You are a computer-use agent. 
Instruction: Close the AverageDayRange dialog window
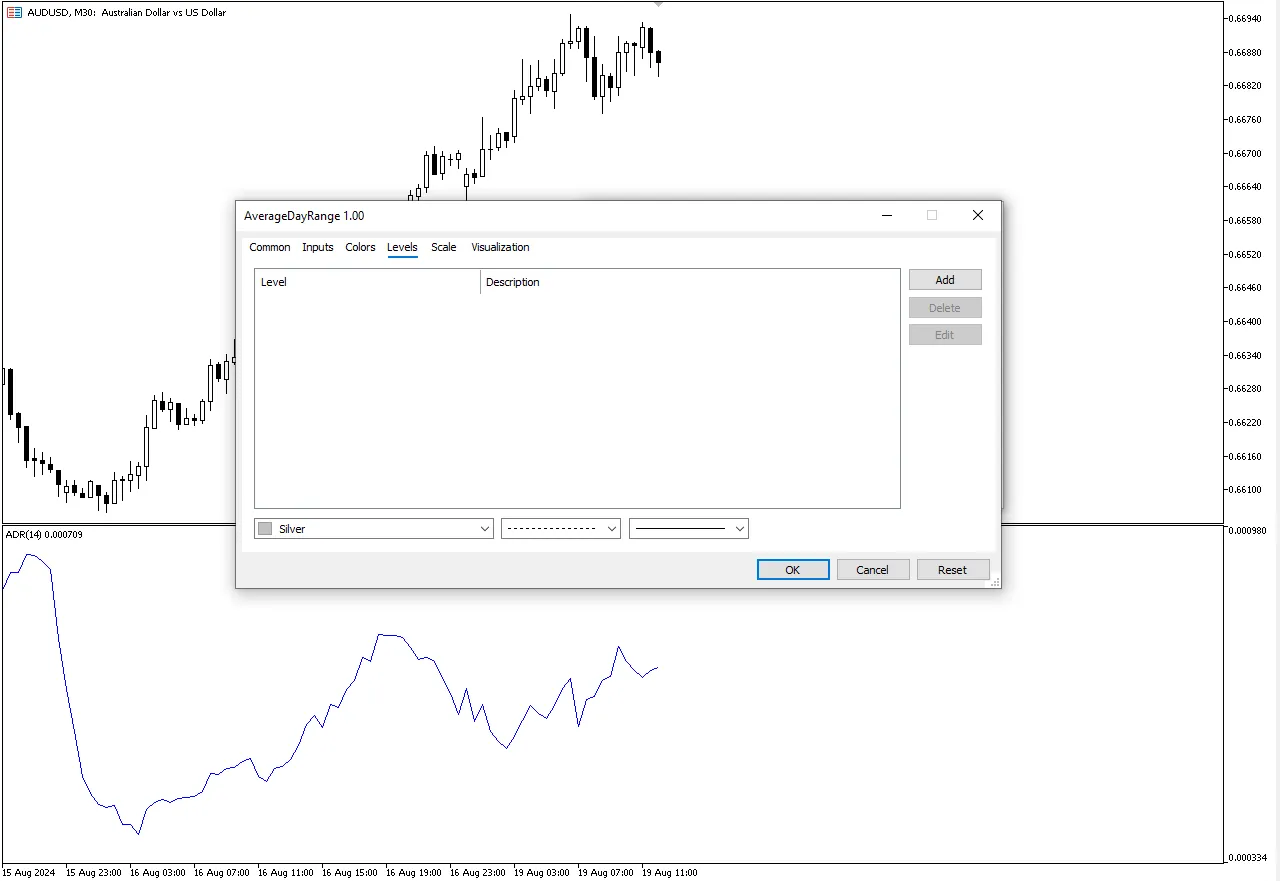coord(977,215)
